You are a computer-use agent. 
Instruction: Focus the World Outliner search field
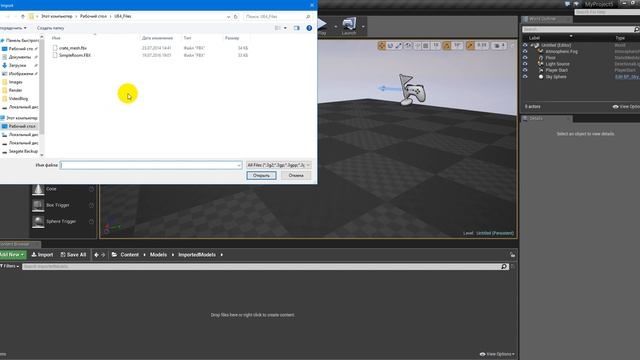coord(578,29)
